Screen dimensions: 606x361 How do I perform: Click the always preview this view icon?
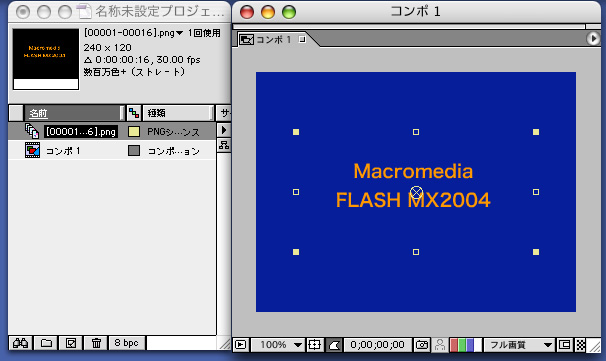(x=240, y=345)
